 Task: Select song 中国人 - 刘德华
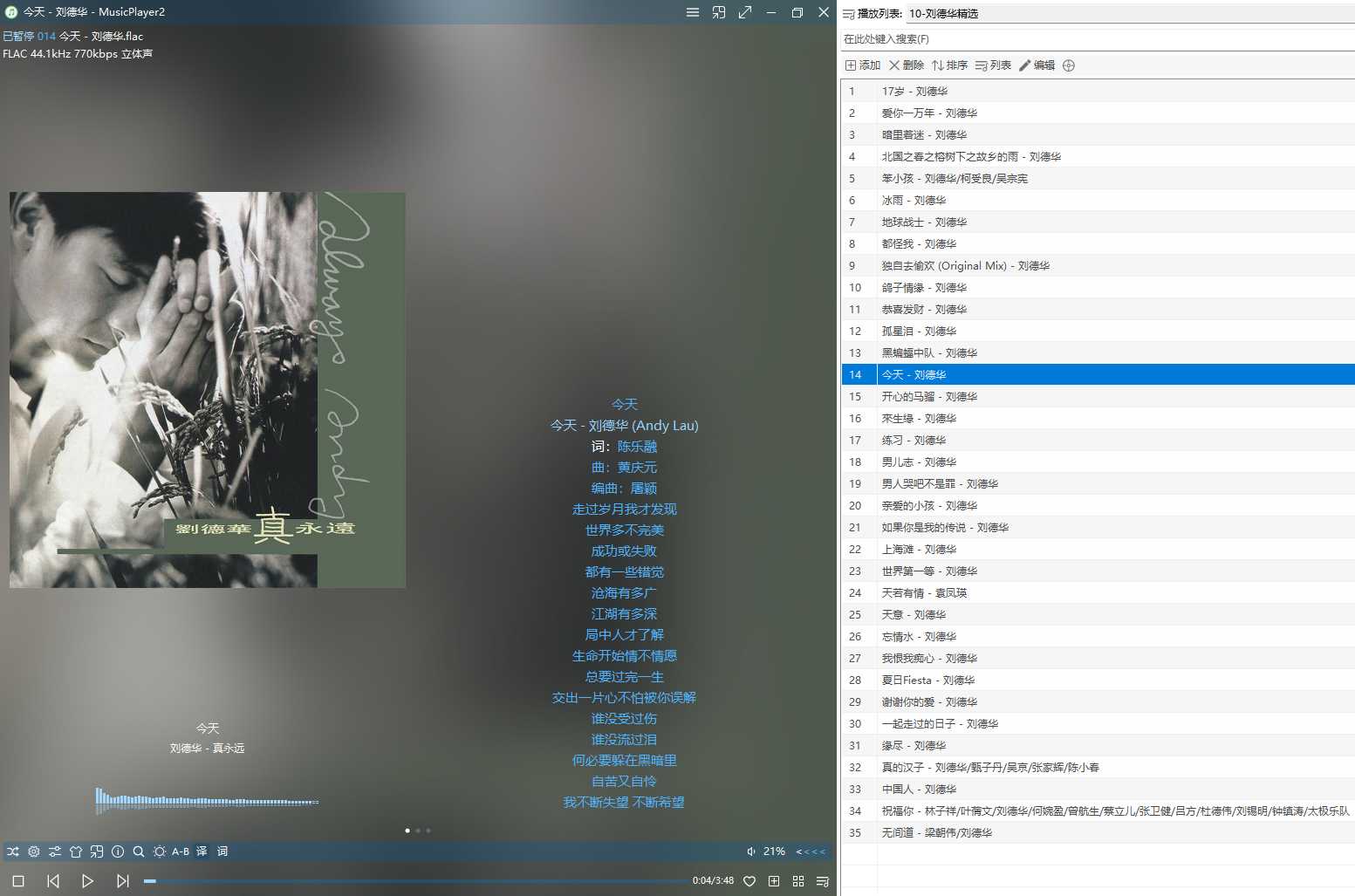point(1098,789)
